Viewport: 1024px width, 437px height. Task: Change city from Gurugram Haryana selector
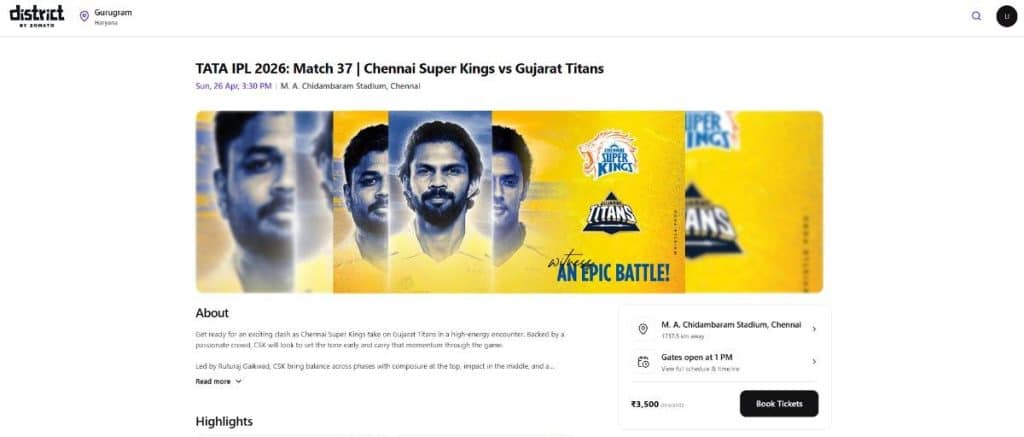106,16
